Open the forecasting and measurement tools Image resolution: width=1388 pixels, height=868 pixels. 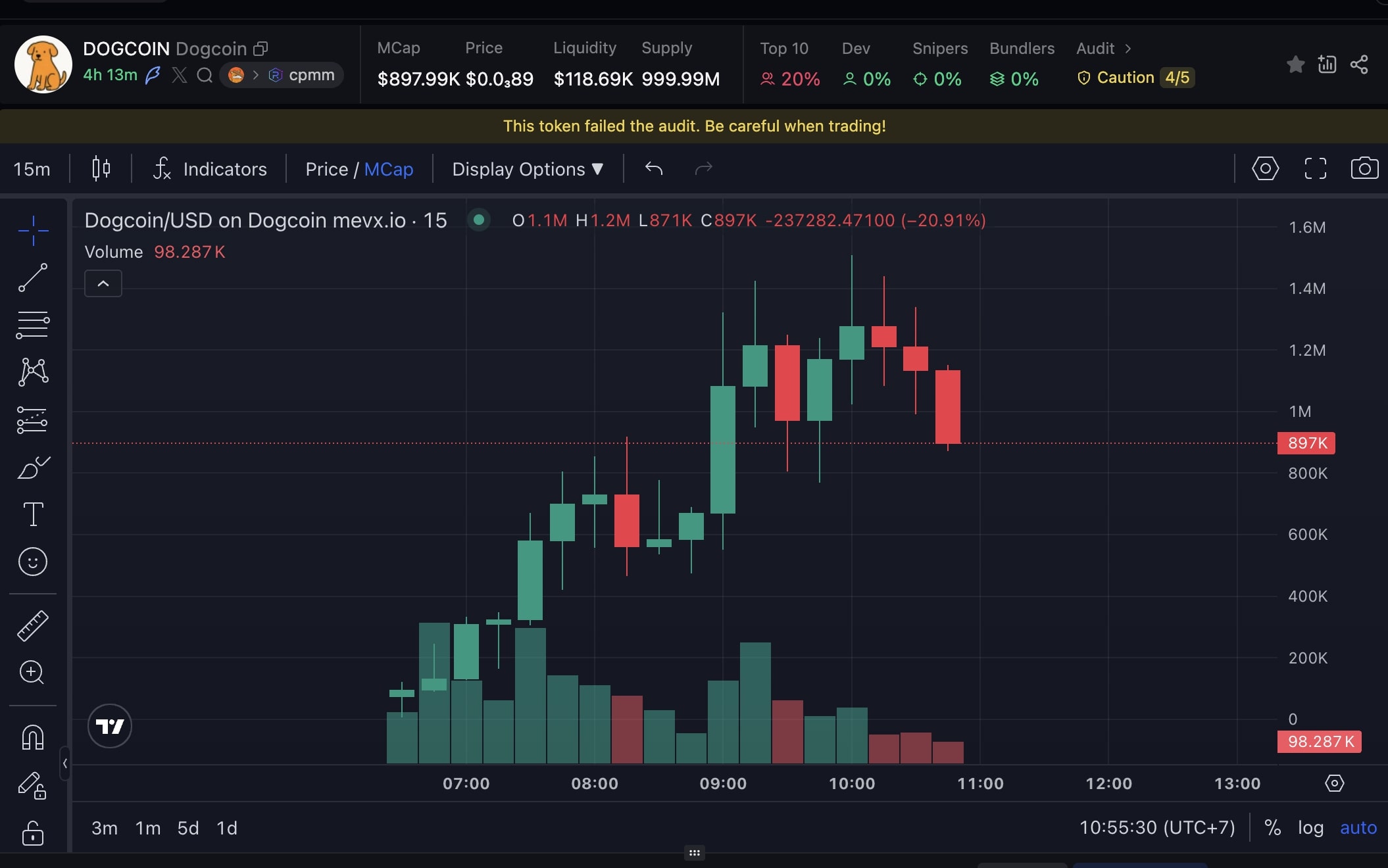click(33, 420)
